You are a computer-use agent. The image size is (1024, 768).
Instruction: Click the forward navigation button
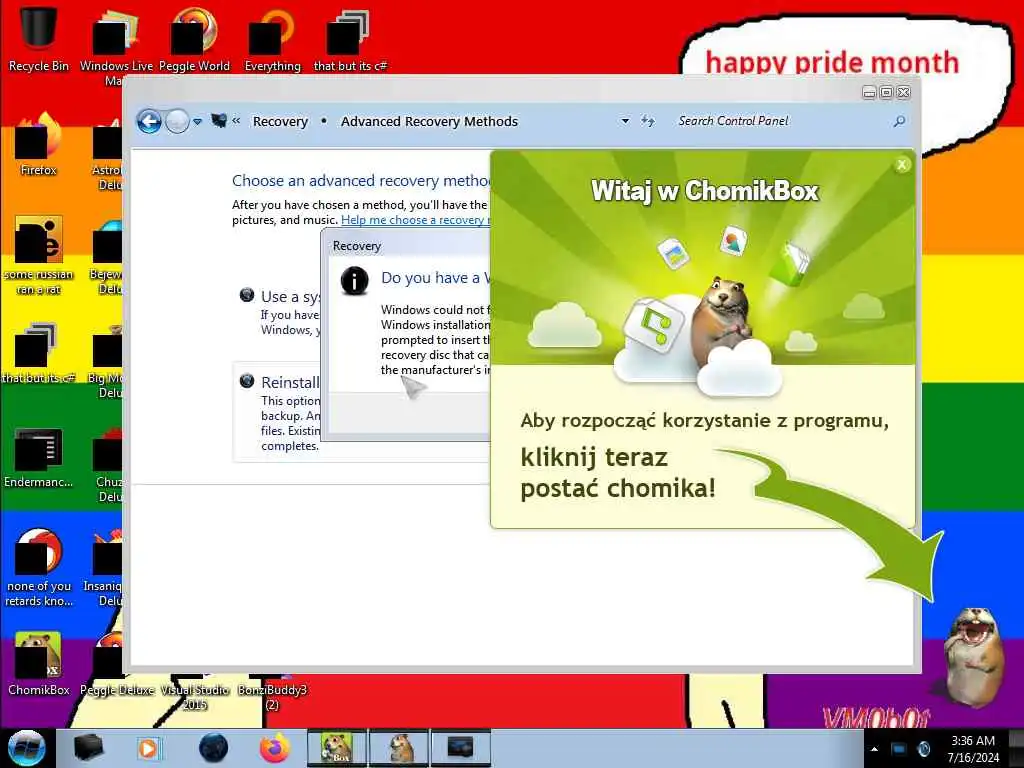click(177, 121)
